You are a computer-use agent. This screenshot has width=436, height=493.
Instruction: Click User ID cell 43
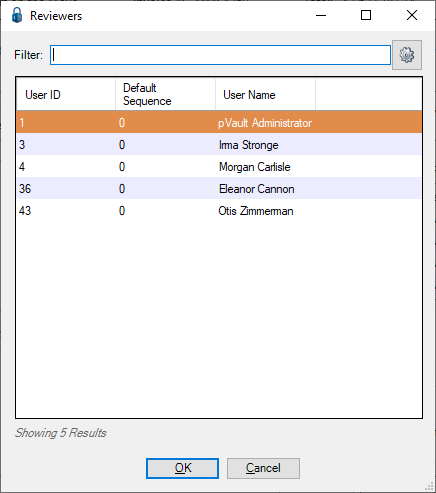point(25,211)
